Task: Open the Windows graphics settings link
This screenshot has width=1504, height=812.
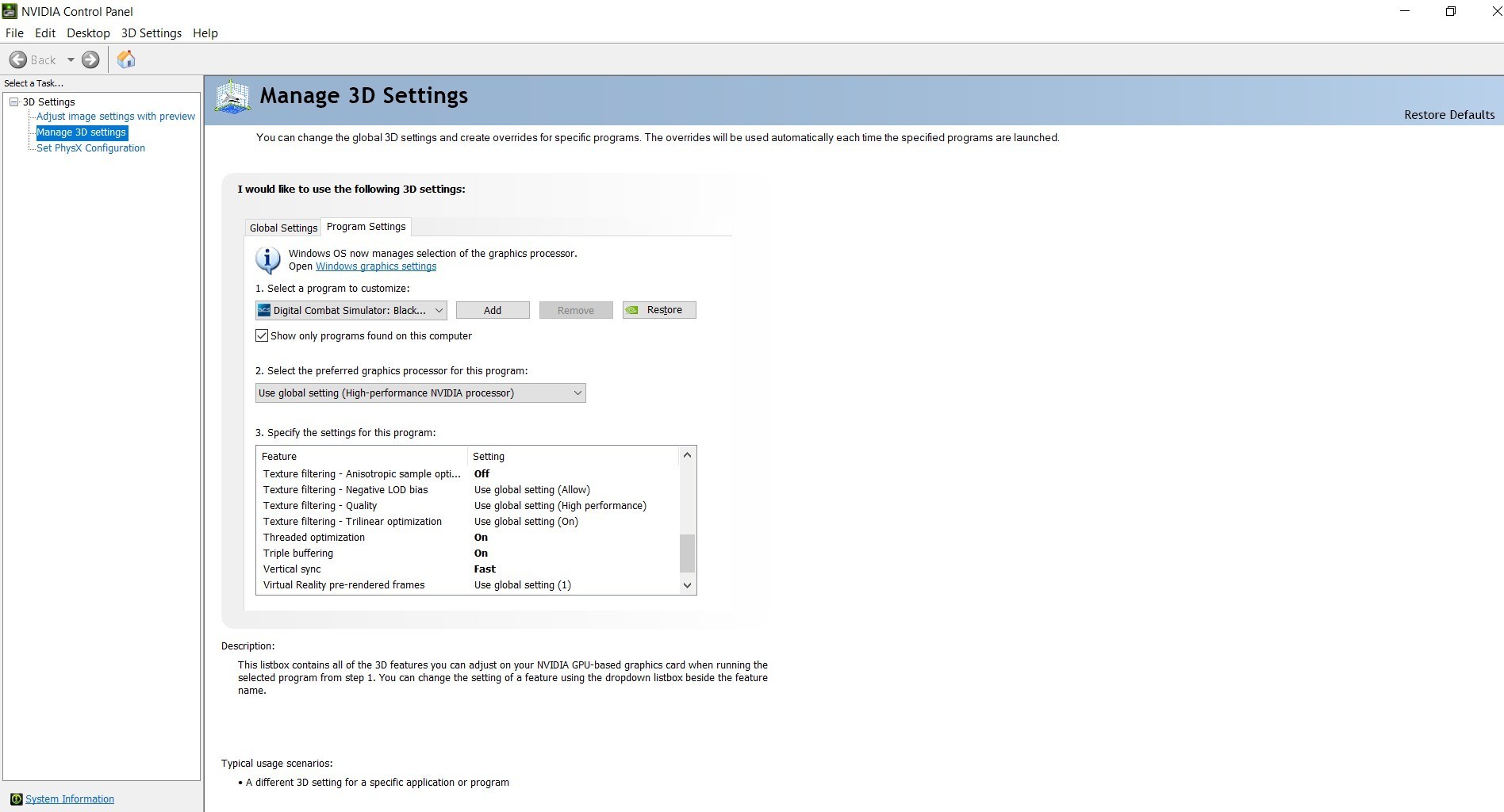Action: (x=376, y=266)
